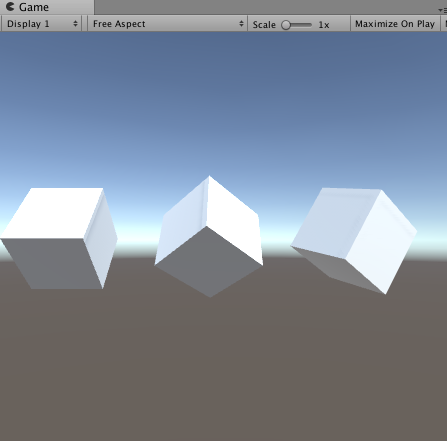This screenshot has width=447, height=441.
Task: Click the Scale label
Action: pyautogui.click(x=264, y=25)
